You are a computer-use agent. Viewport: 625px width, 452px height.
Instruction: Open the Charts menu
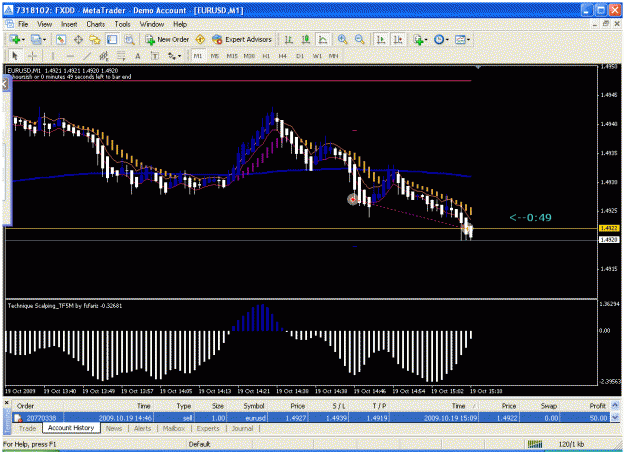96,24
